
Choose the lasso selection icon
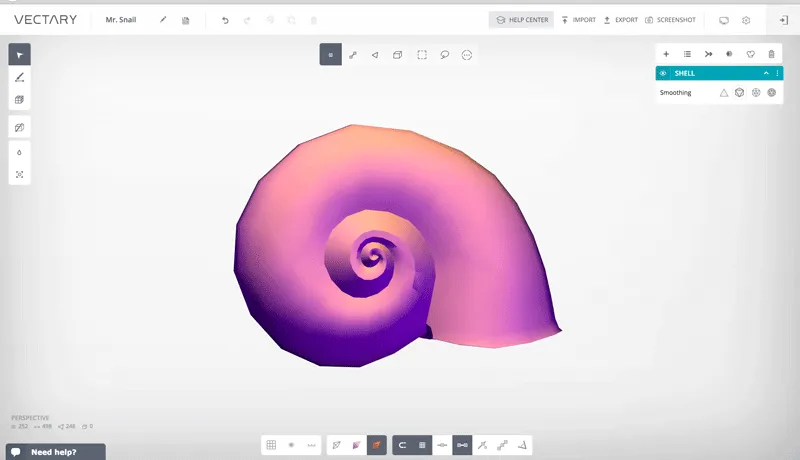click(444, 55)
